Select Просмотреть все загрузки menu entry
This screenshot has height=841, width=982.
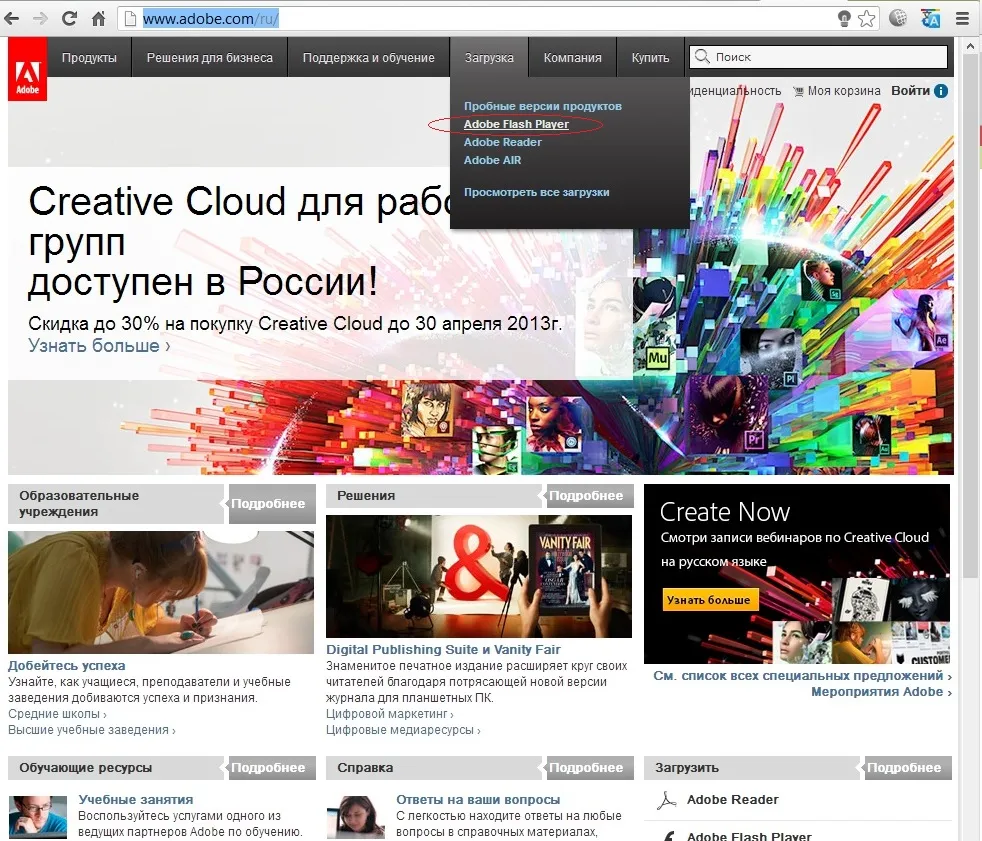tap(536, 192)
